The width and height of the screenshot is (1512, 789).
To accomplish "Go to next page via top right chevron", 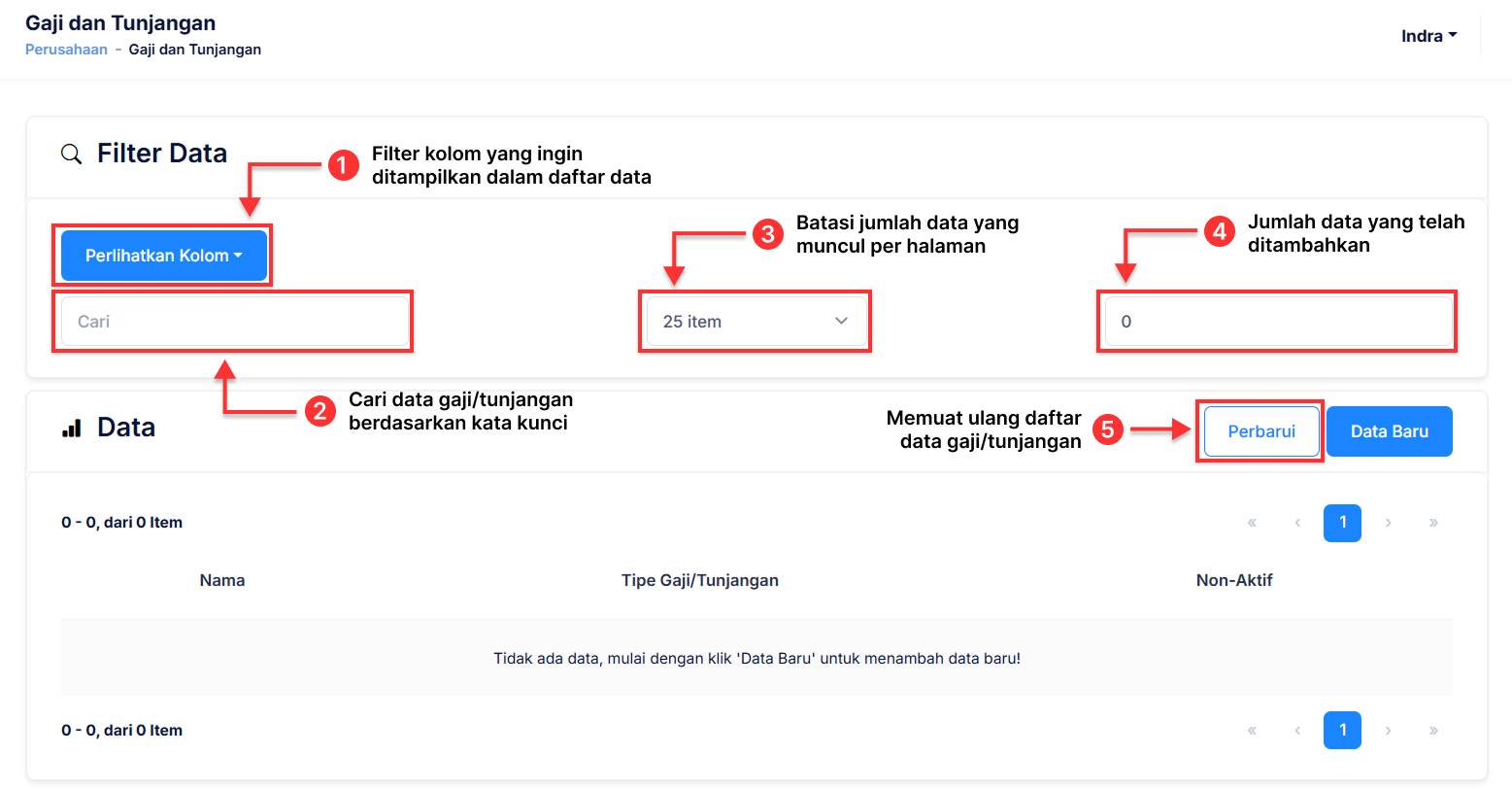I will [1388, 523].
